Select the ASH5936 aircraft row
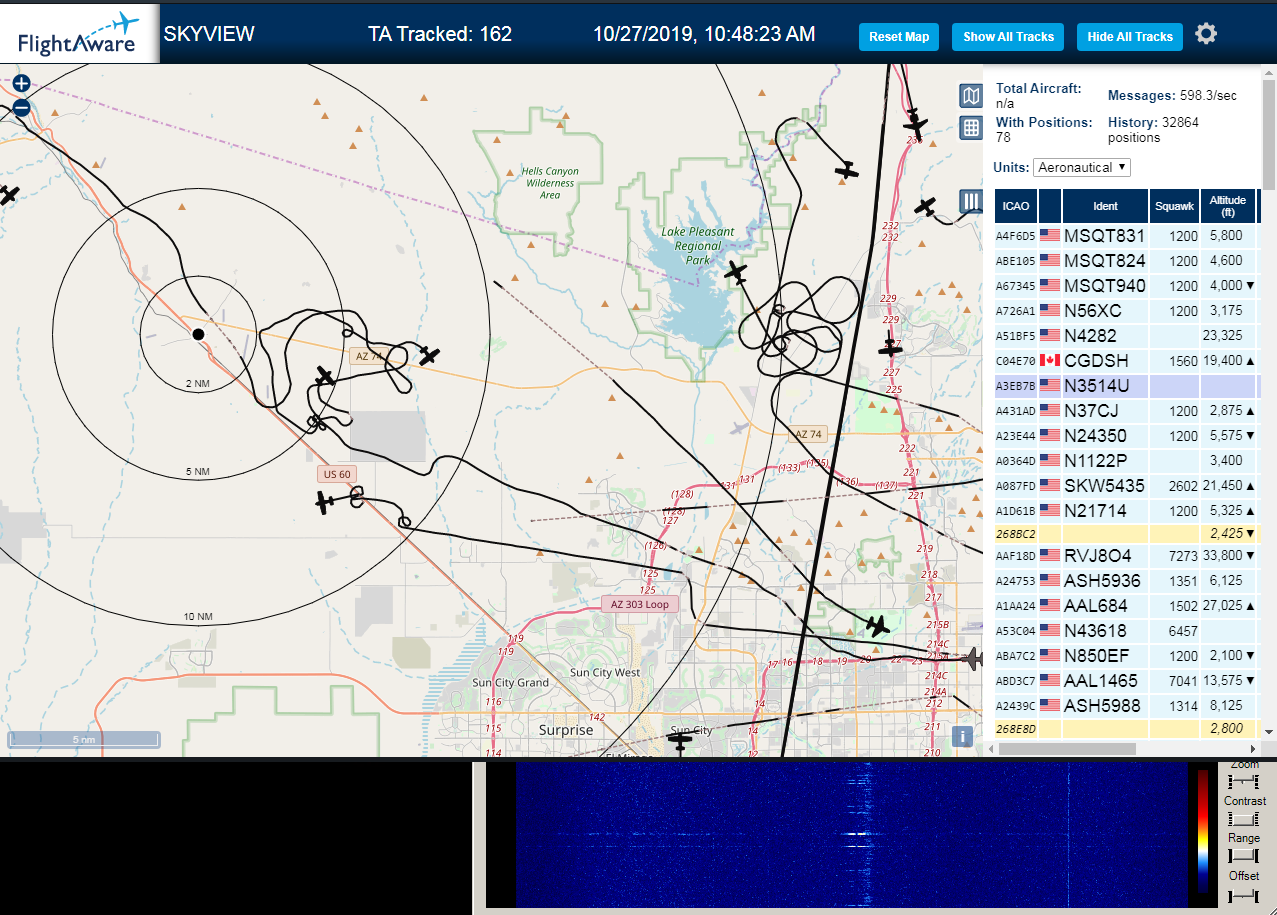The height and width of the screenshot is (915, 1277). (x=1126, y=581)
